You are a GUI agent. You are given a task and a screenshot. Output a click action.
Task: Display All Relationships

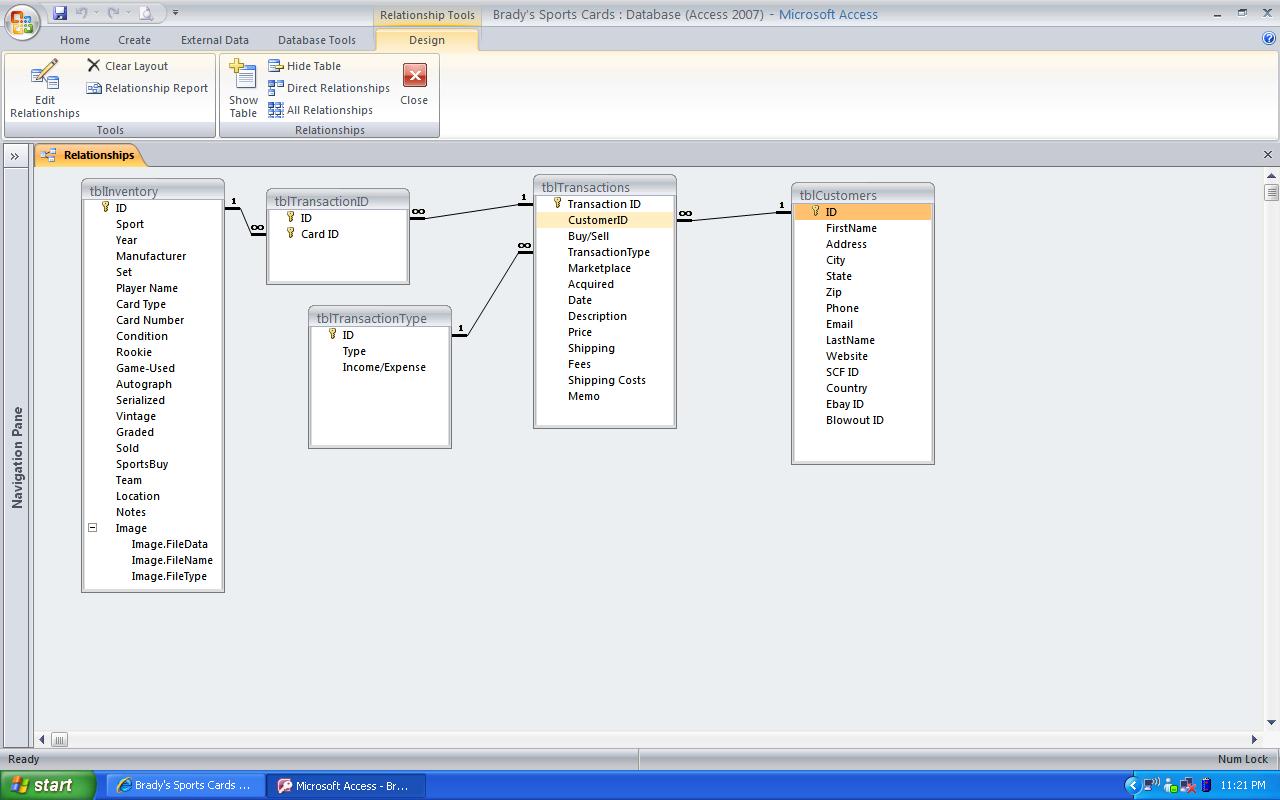pyautogui.click(x=320, y=110)
